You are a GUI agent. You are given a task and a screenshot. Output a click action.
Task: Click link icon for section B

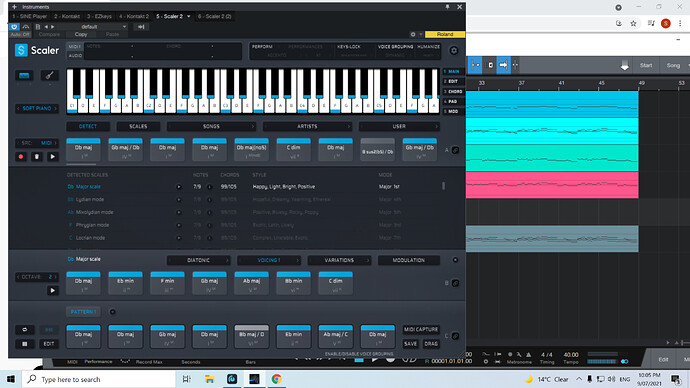[x=455, y=283]
